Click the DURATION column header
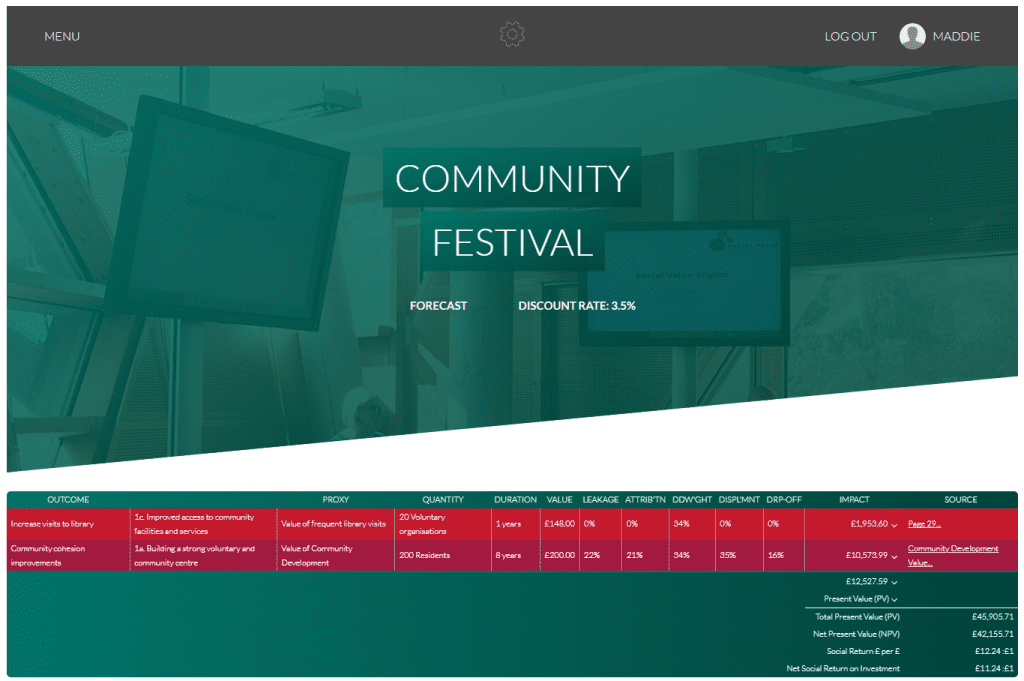This screenshot has height=681, width=1024. [x=514, y=499]
